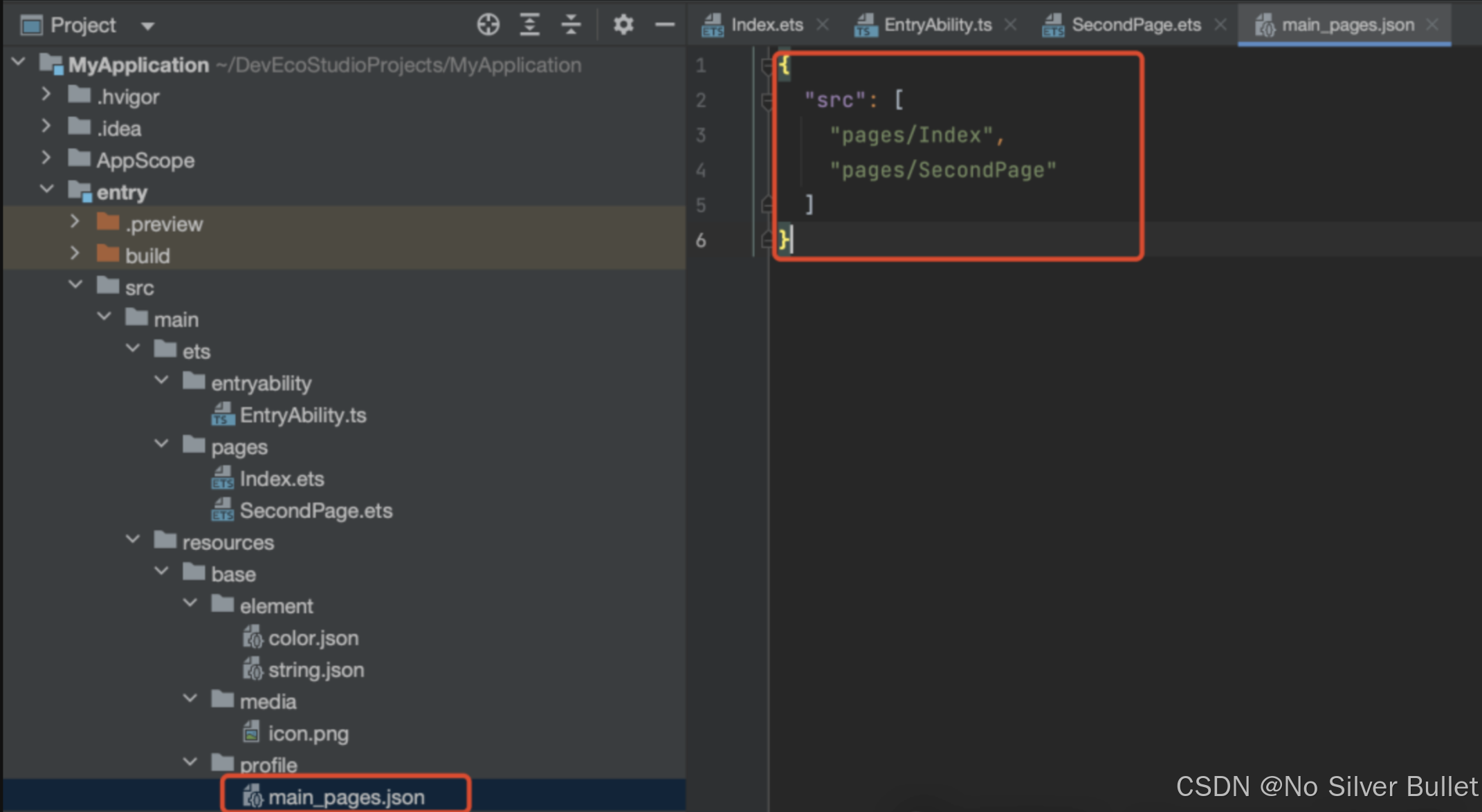Close the SecondPage.ets editor tab
1482x812 pixels.
1220,25
